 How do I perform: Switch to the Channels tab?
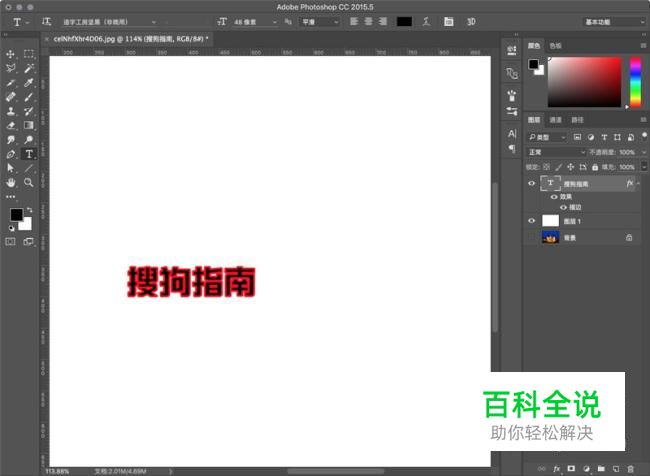pyautogui.click(x=555, y=120)
